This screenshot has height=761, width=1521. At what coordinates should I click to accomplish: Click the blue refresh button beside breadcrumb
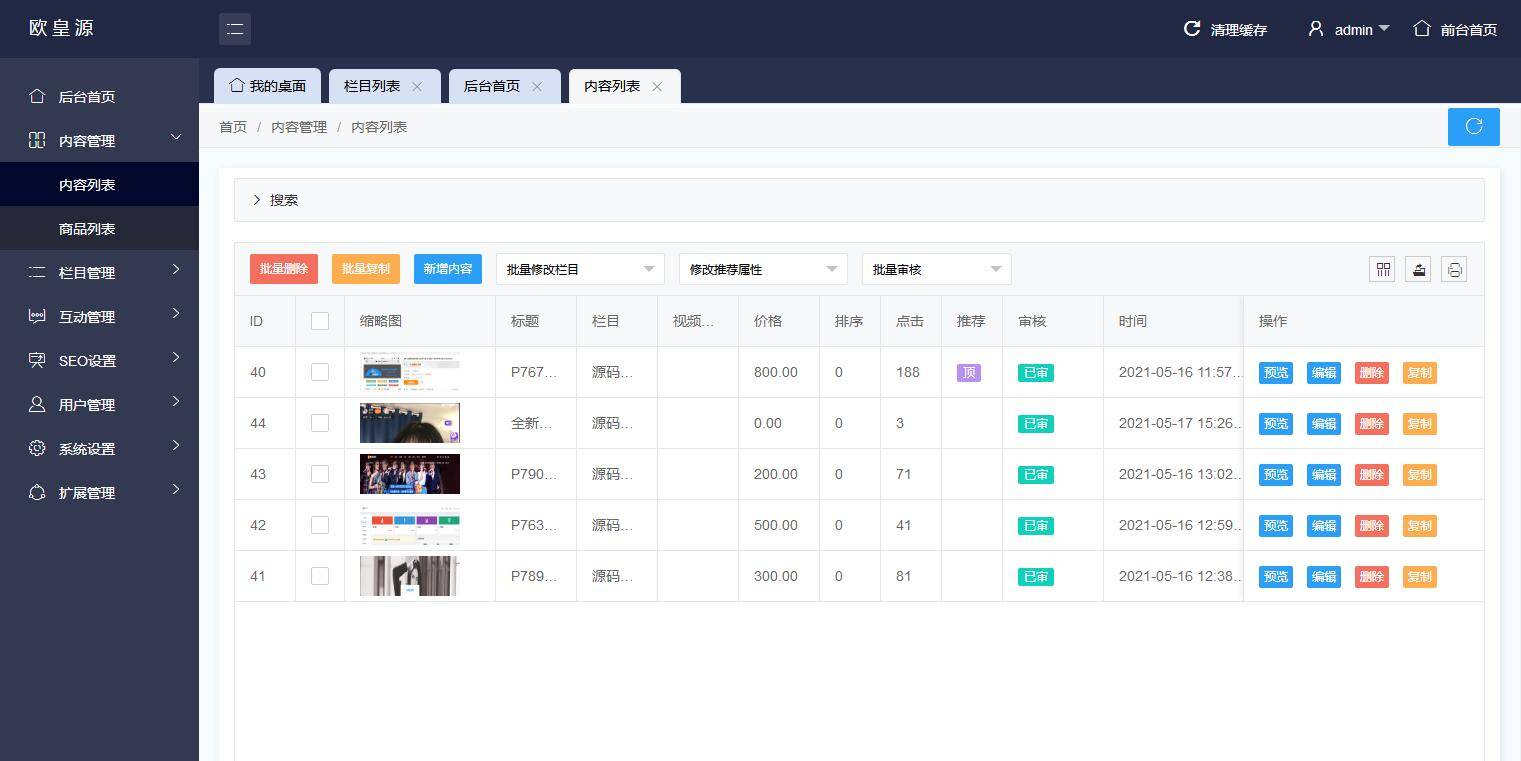click(1473, 126)
